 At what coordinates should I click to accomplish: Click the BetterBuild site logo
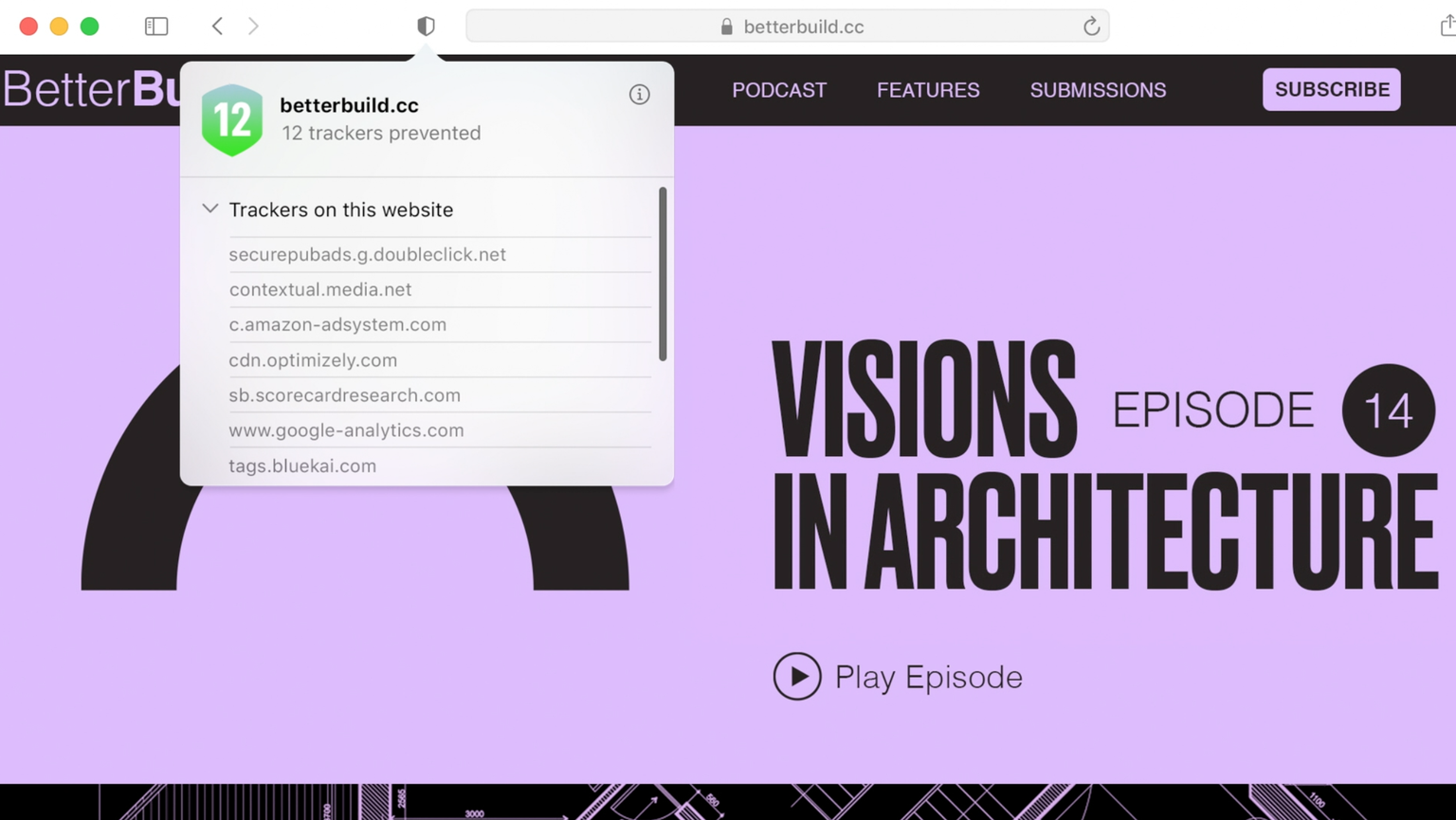[91, 90]
